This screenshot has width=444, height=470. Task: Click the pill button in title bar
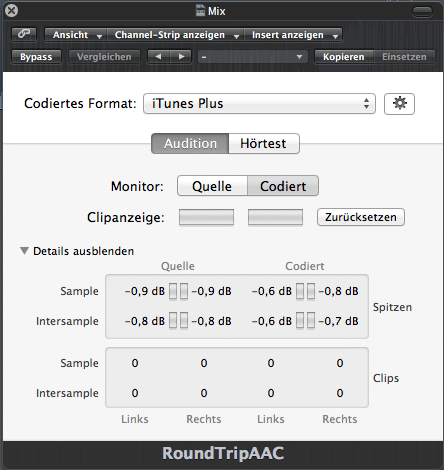(x=422, y=12)
